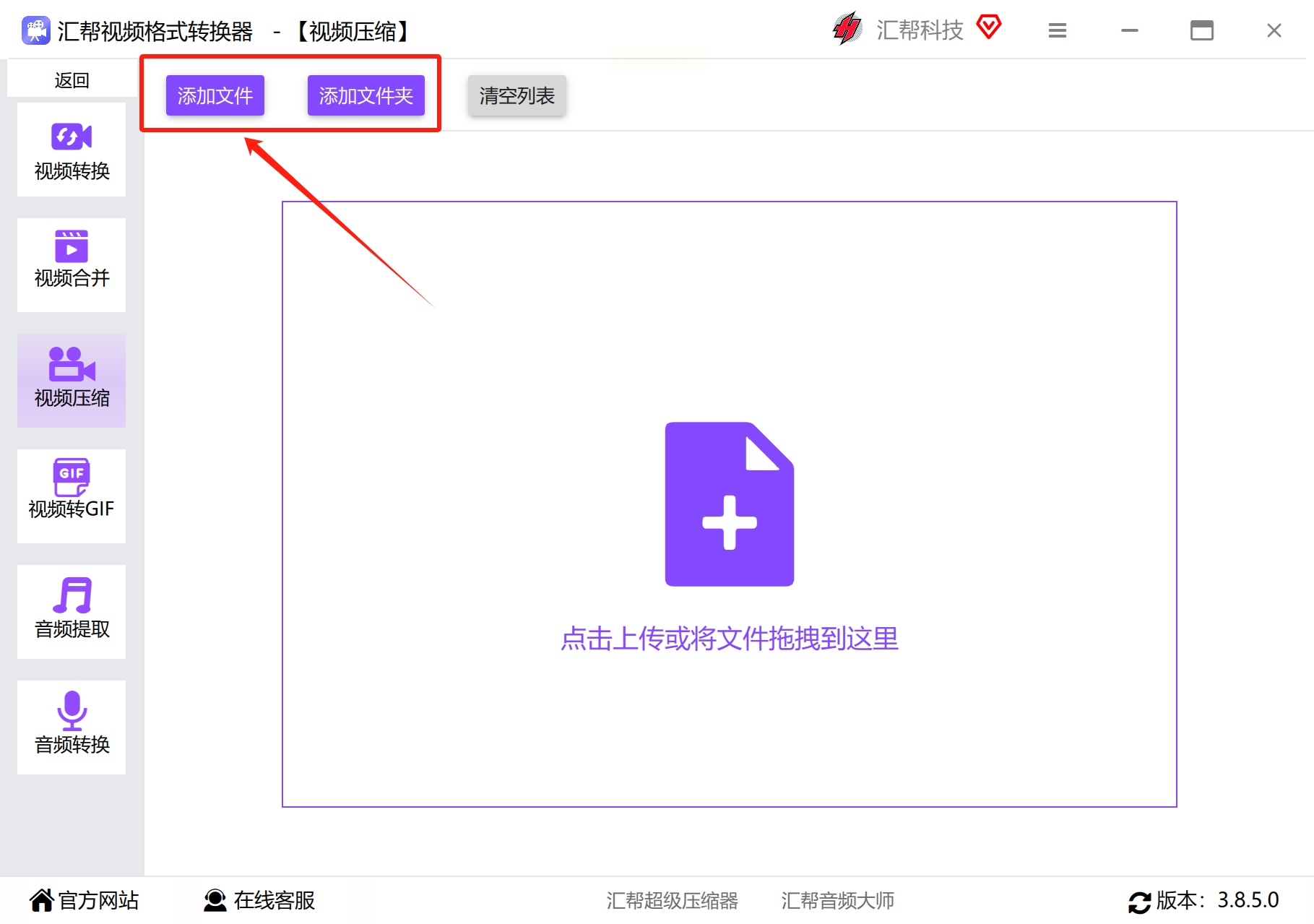The height and width of the screenshot is (924, 1314).
Task: Click the 点击上传或将文件拖拽到这里 text
Action: [730, 639]
